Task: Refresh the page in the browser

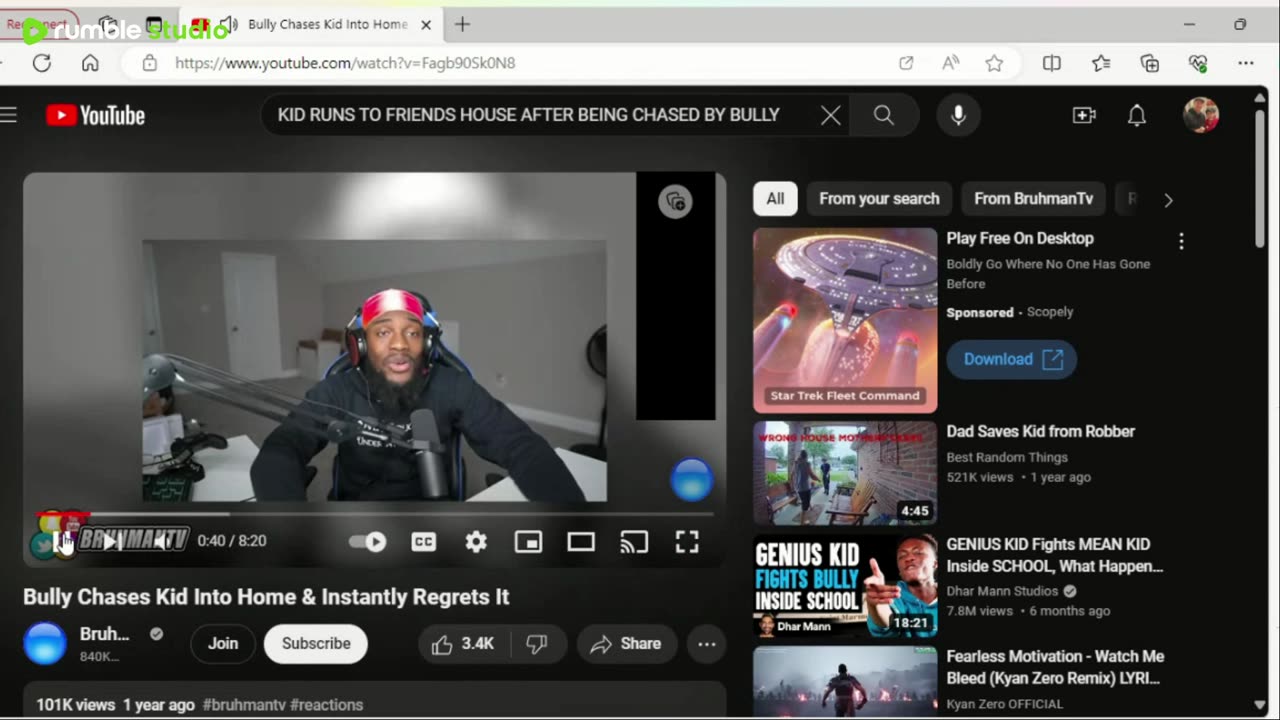Action: coord(42,63)
